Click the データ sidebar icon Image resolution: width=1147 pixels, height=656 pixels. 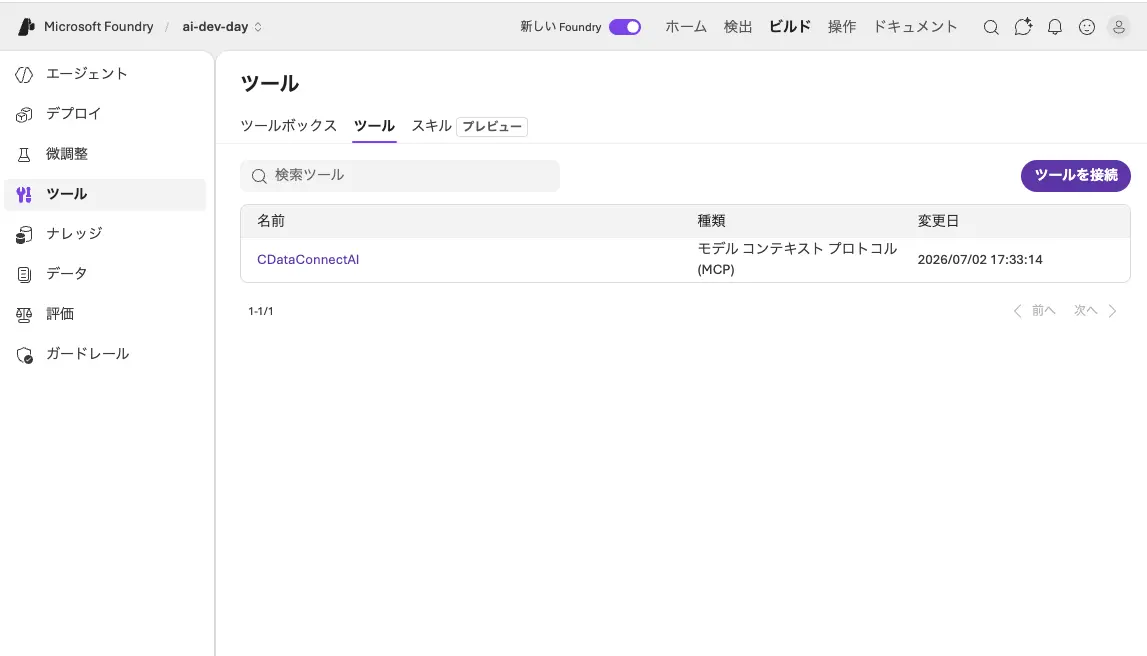(x=24, y=274)
